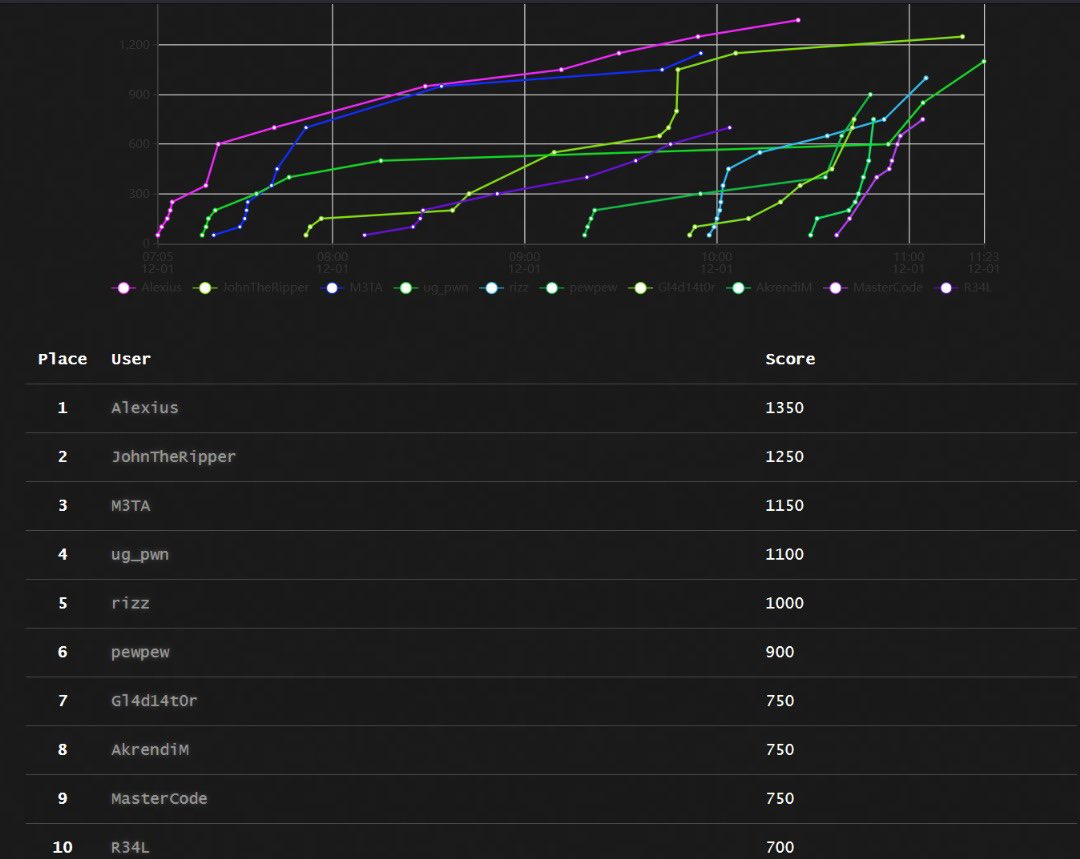Select score 1250 in JohnTheRipper row
Screen dimensions: 1080x859
785,457
